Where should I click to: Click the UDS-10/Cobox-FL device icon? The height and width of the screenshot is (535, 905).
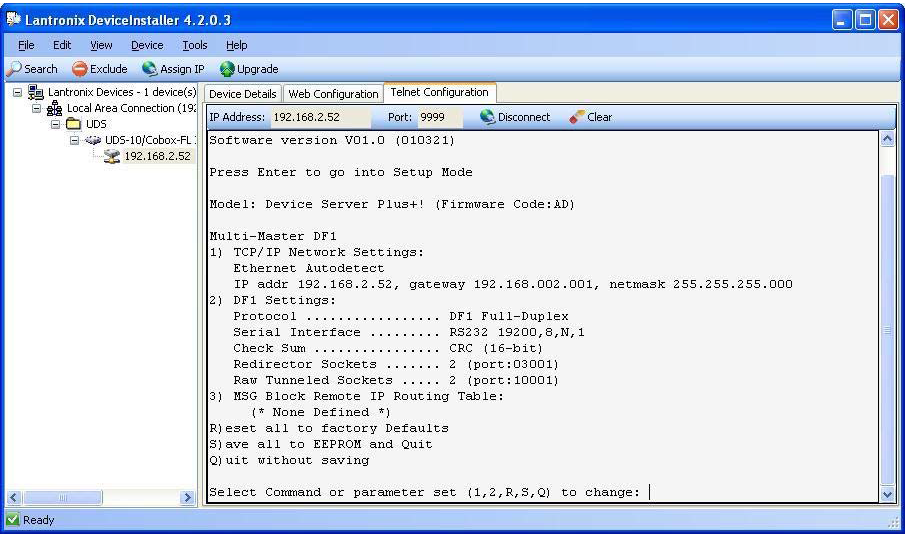92,140
